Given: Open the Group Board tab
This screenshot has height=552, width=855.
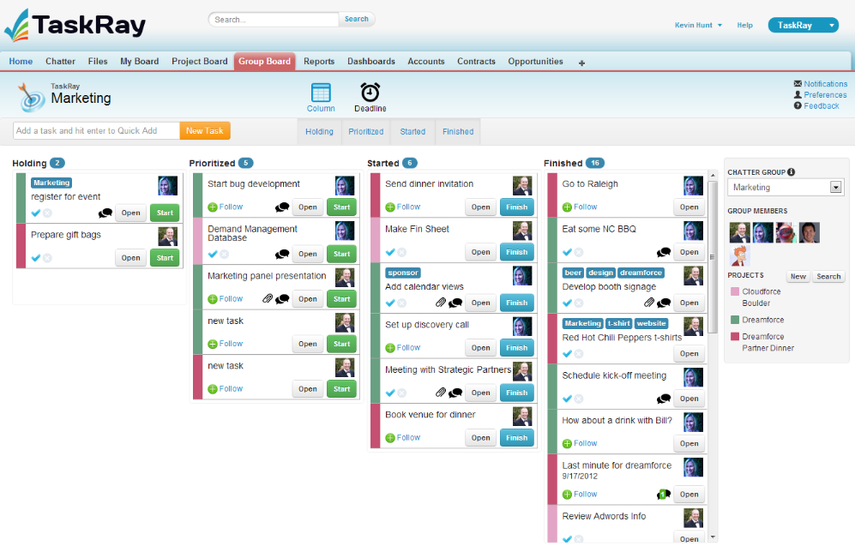Looking at the screenshot, I should coord(264,61).
